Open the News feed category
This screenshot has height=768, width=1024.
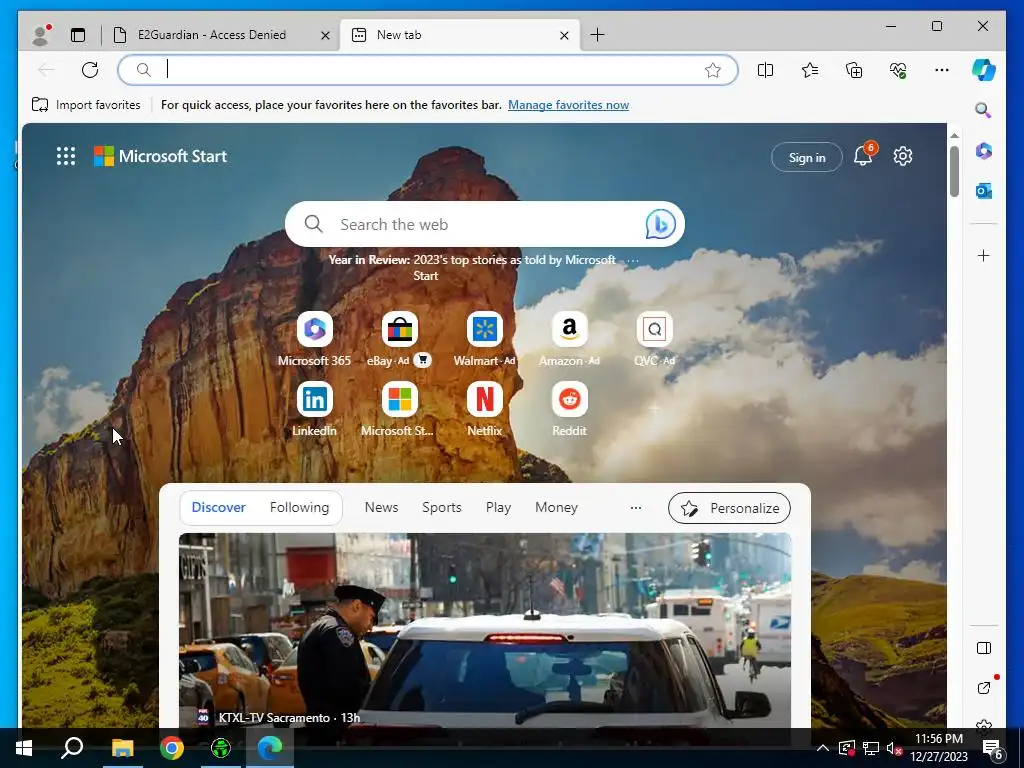(381, 507)
